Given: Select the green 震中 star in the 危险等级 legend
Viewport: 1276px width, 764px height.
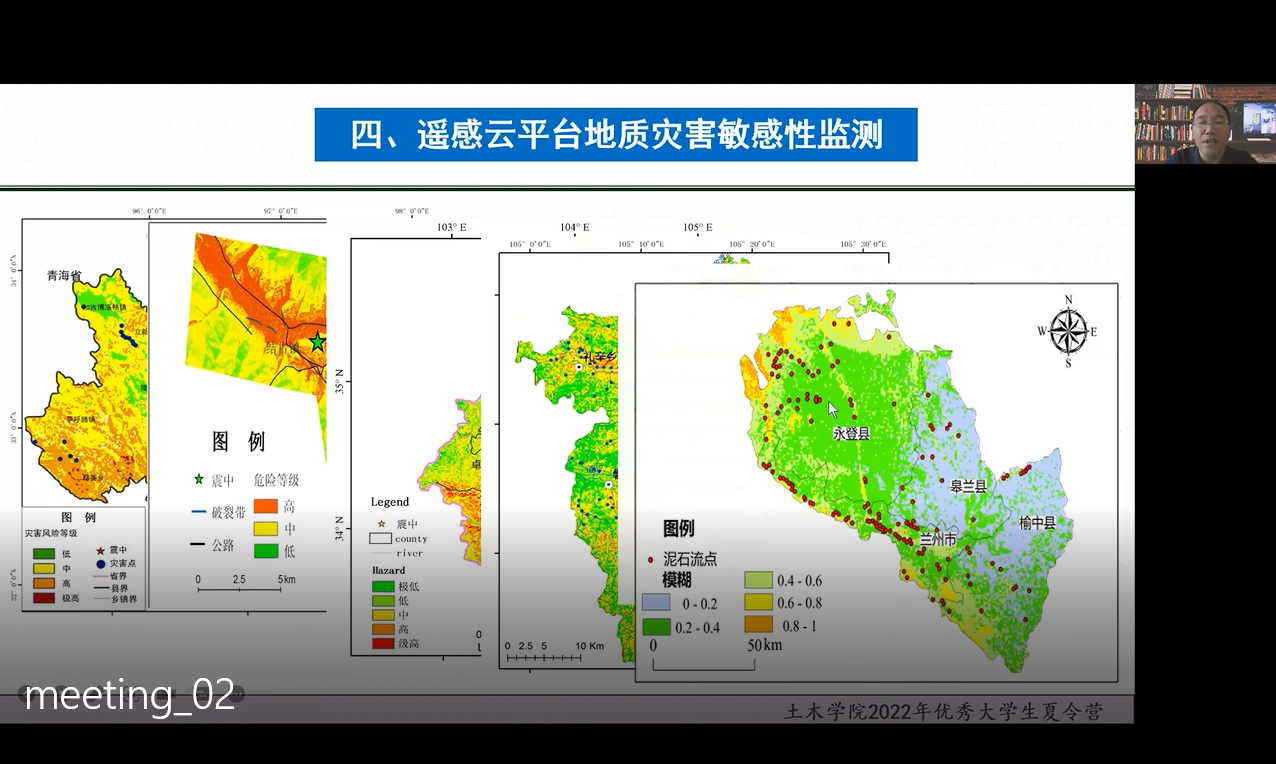Looking at the screenshot, I should click(x=199, y=480).
